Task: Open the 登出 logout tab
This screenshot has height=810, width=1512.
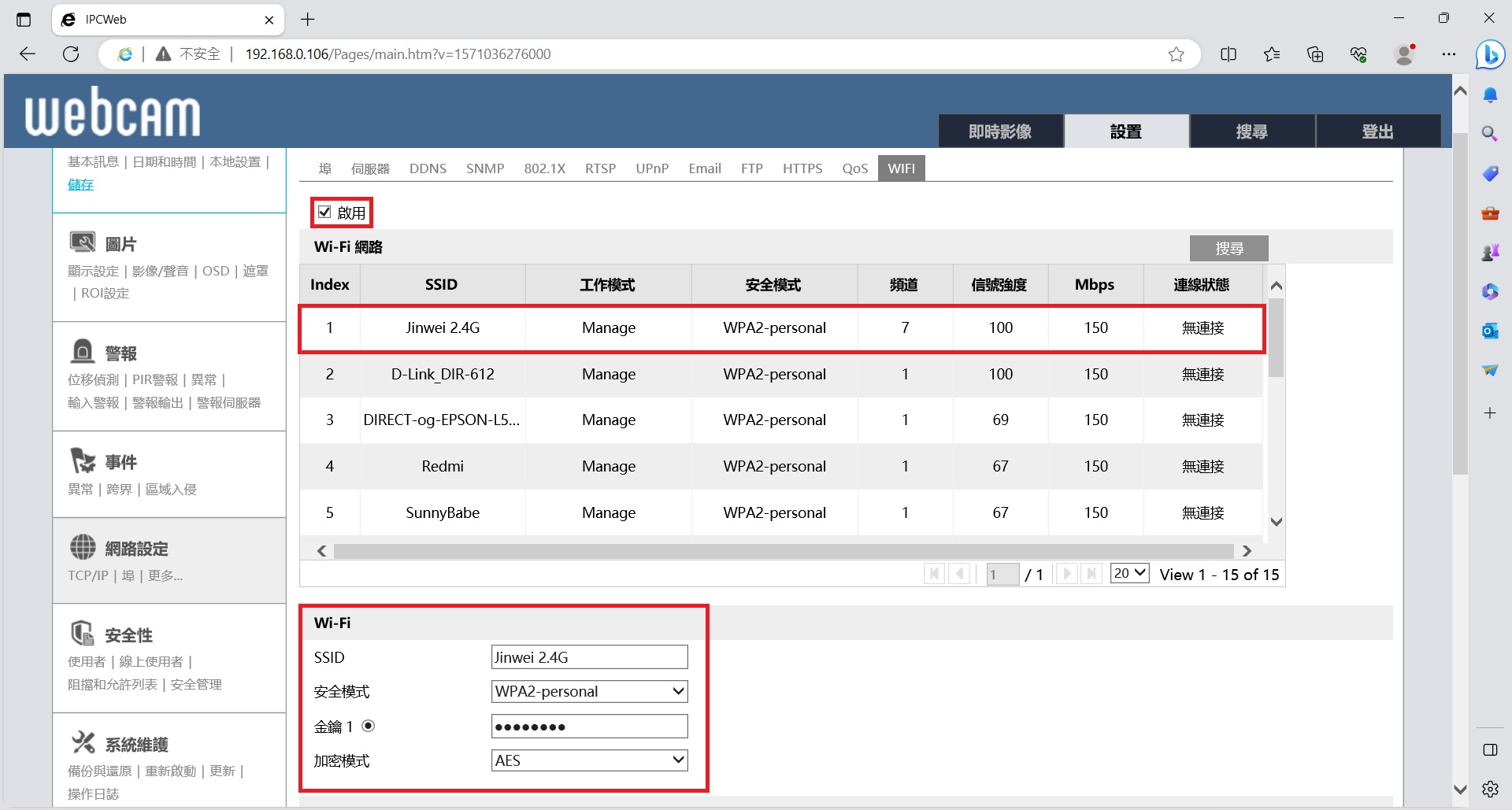Action: (x=1378, y=131)
